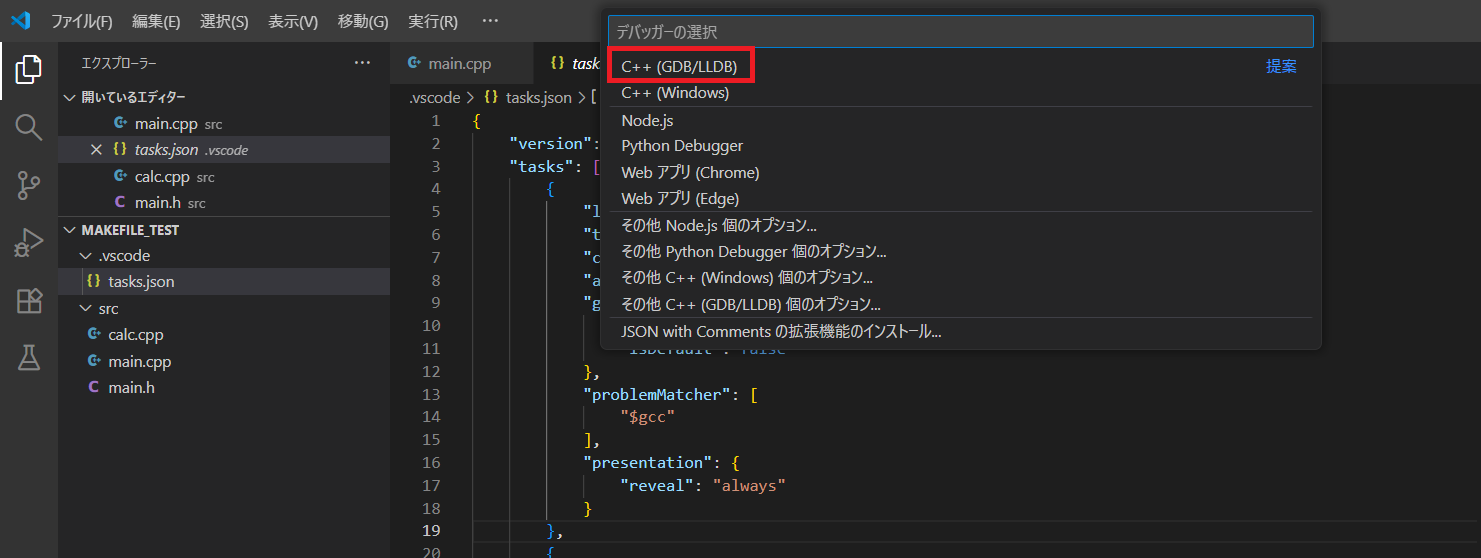Click the "always" value in editor

pyautogui.click(x=749, y=485)
